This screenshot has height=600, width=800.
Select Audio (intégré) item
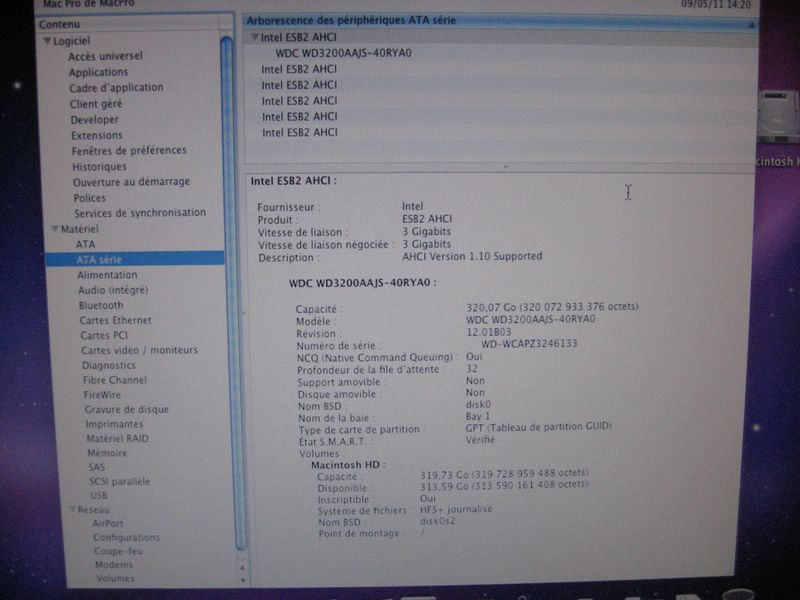click(113, 290)
